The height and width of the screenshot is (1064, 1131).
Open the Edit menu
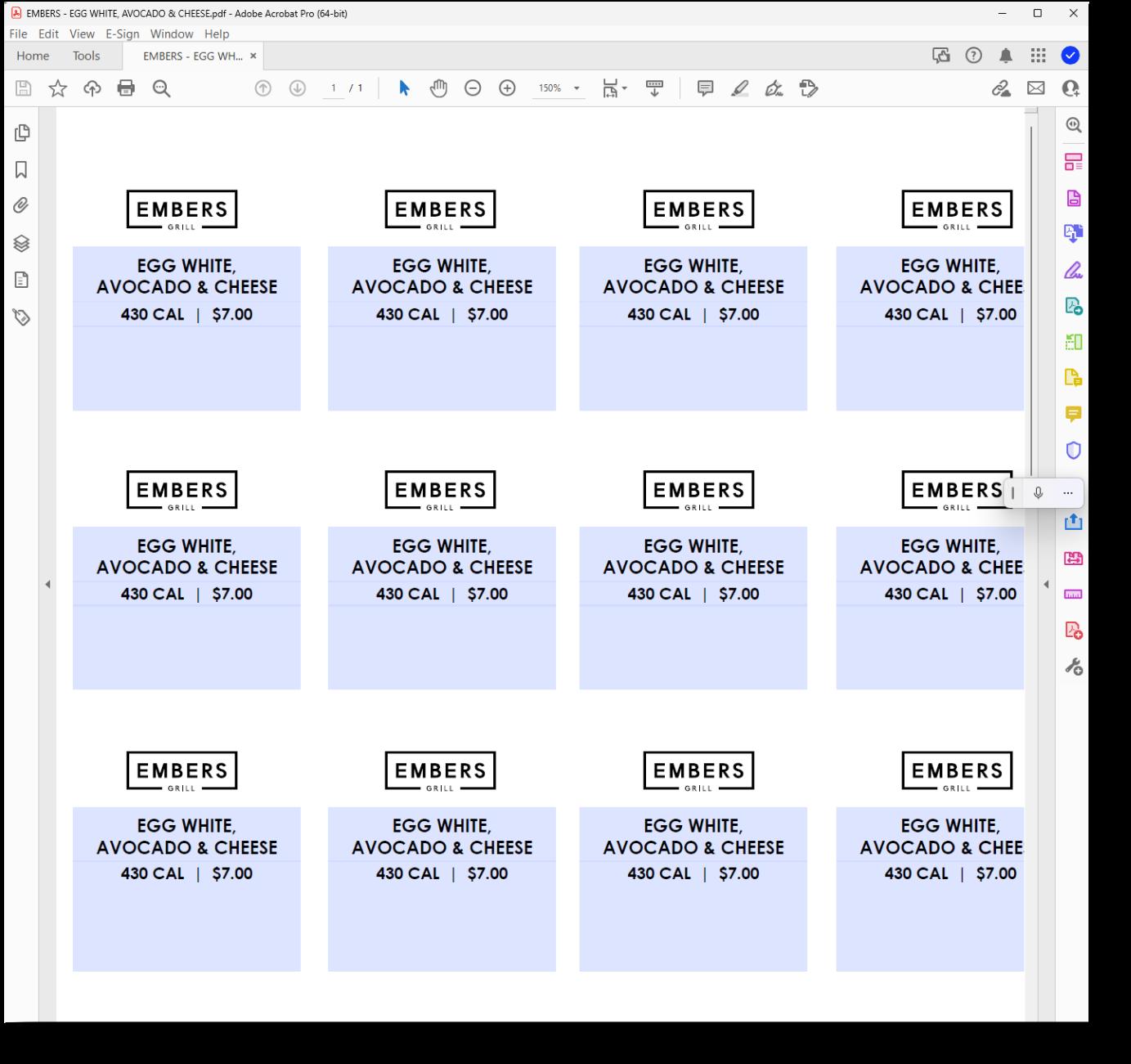pyautogui.click(x=48, y=34)
